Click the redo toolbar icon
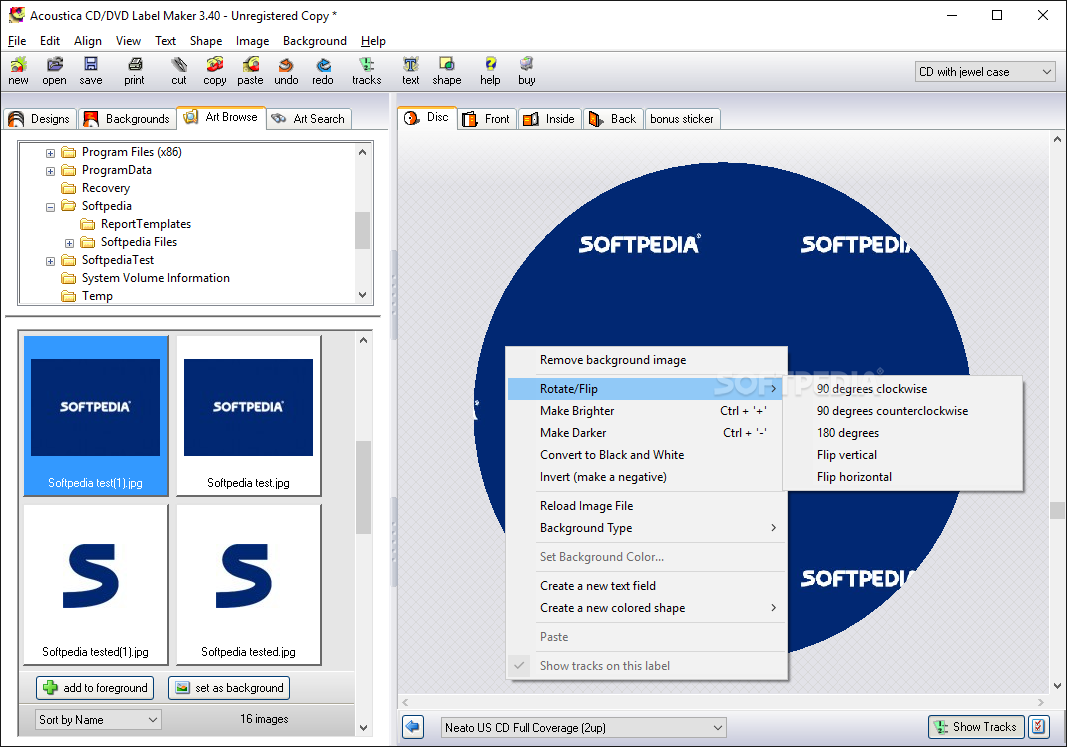Image resolution: width=1067 pixels, height=747 pixels. (x=323, y=71)
